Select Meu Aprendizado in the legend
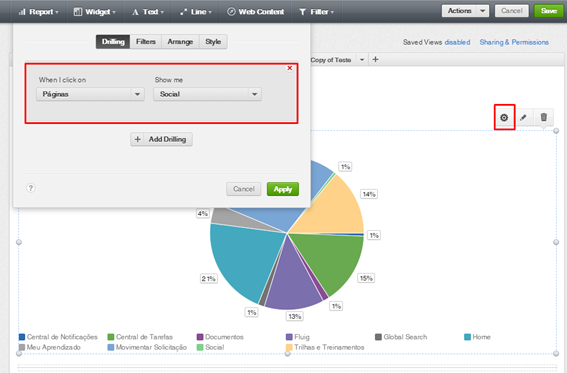This screenshot has height=373, width=567. 50,347
